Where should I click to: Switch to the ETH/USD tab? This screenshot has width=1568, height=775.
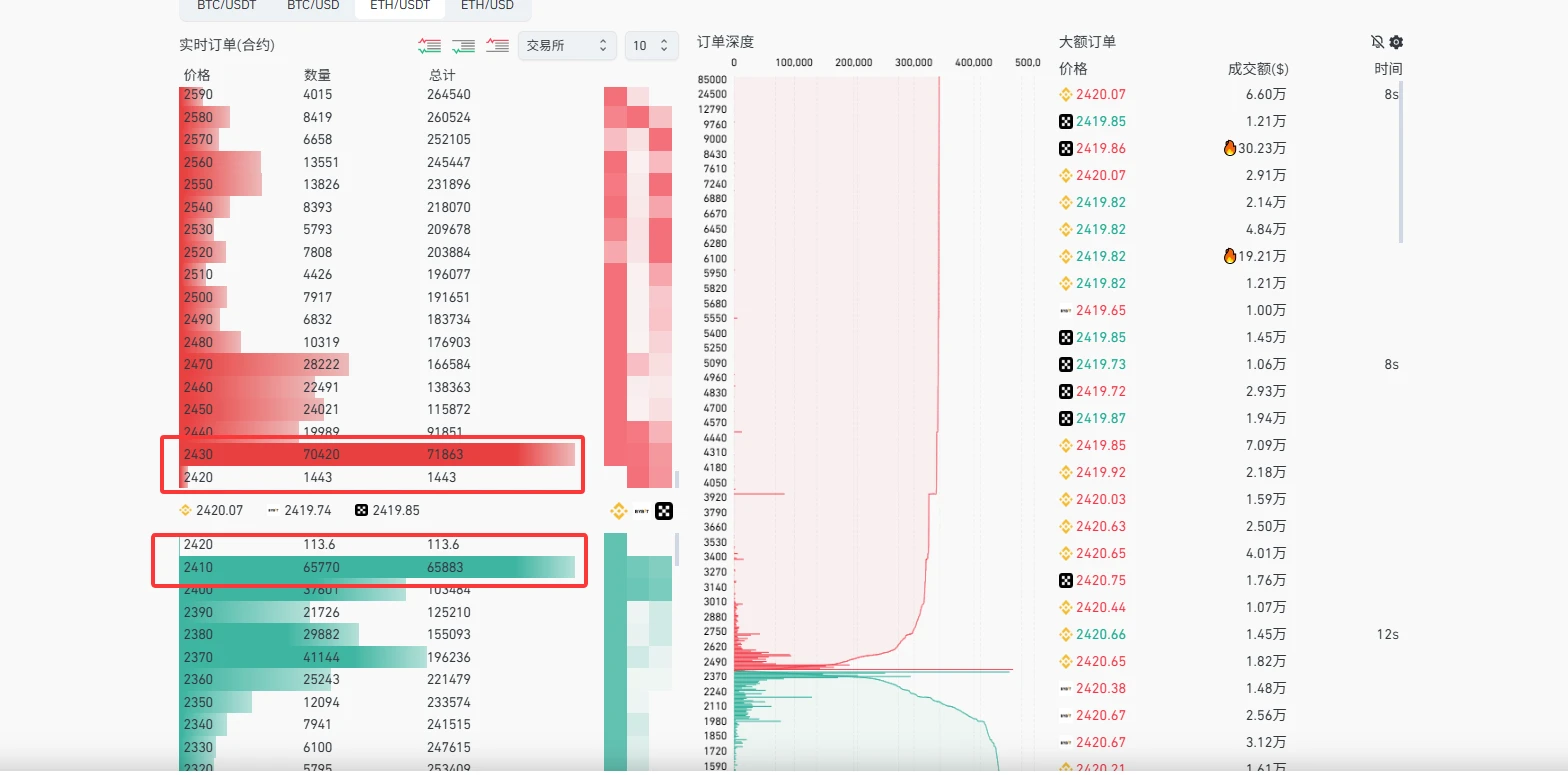[x=487, y=6]
